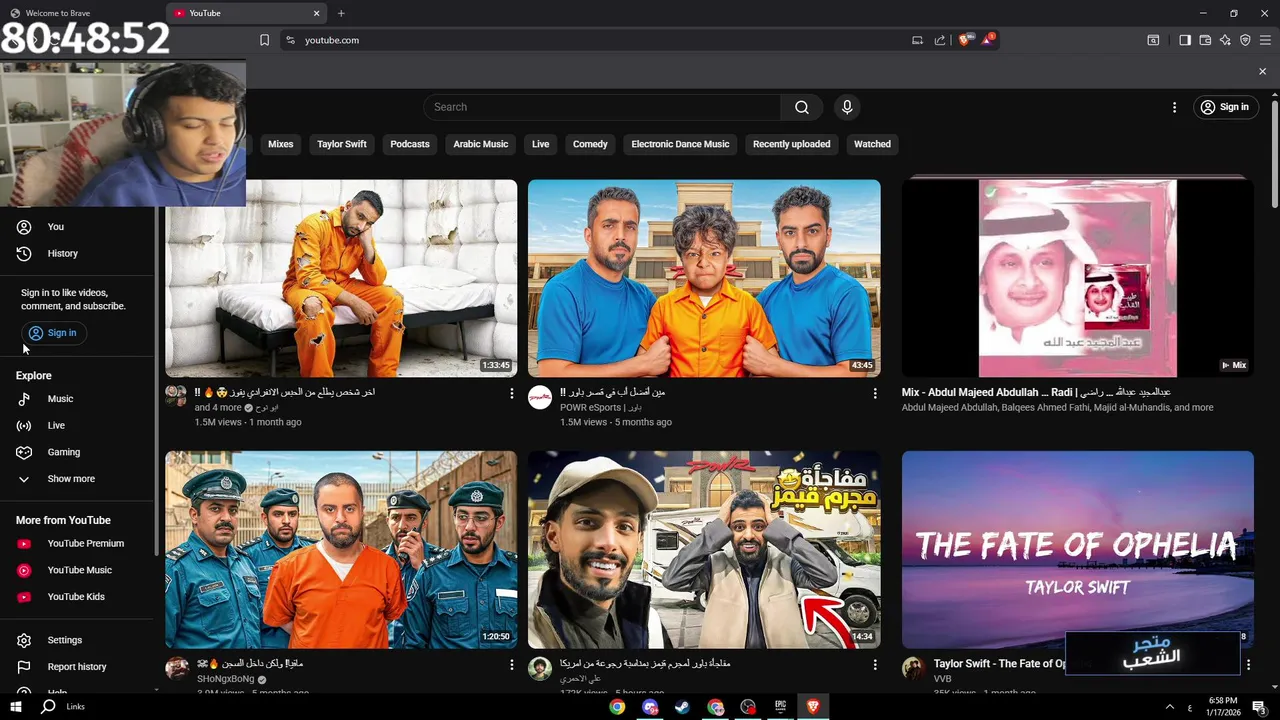Viewport: 1280px width, 720px height.
Task: Select the Arabic Music filter chip
Action: tap(481, 144)
